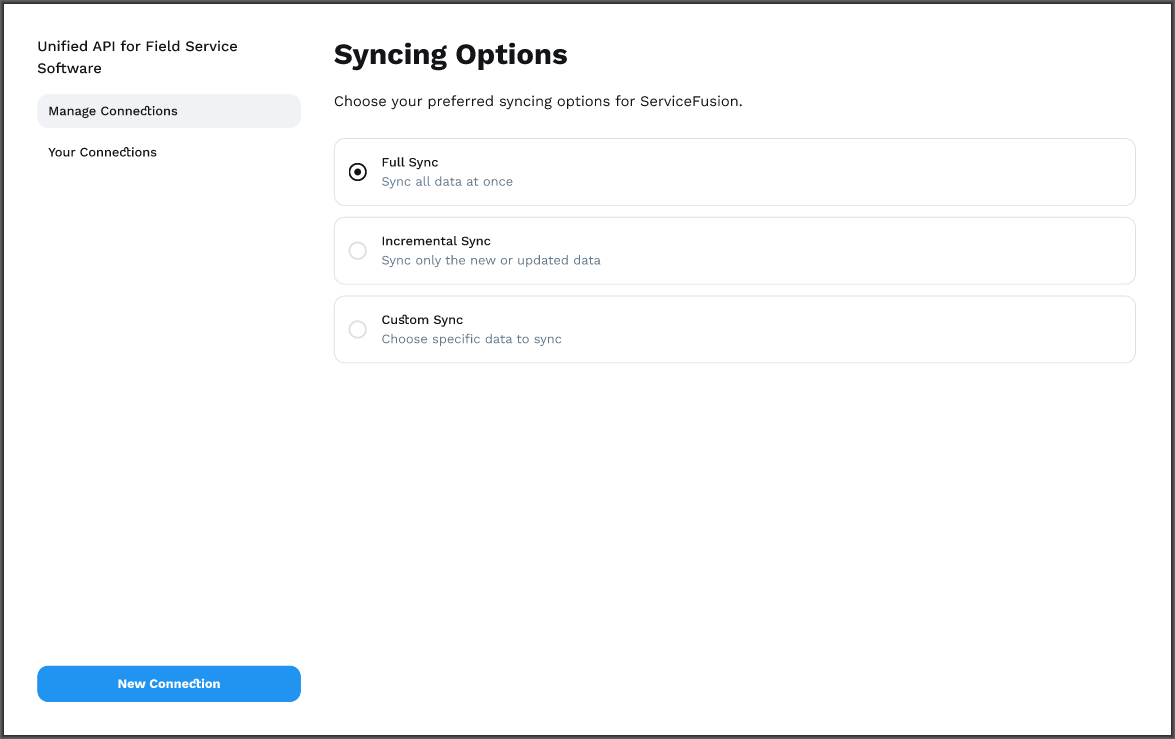Image resolution: width=1175 pixels, height=739 pixels.
Task: Click the Choose specific data to sync description
Action: point(471,339)
